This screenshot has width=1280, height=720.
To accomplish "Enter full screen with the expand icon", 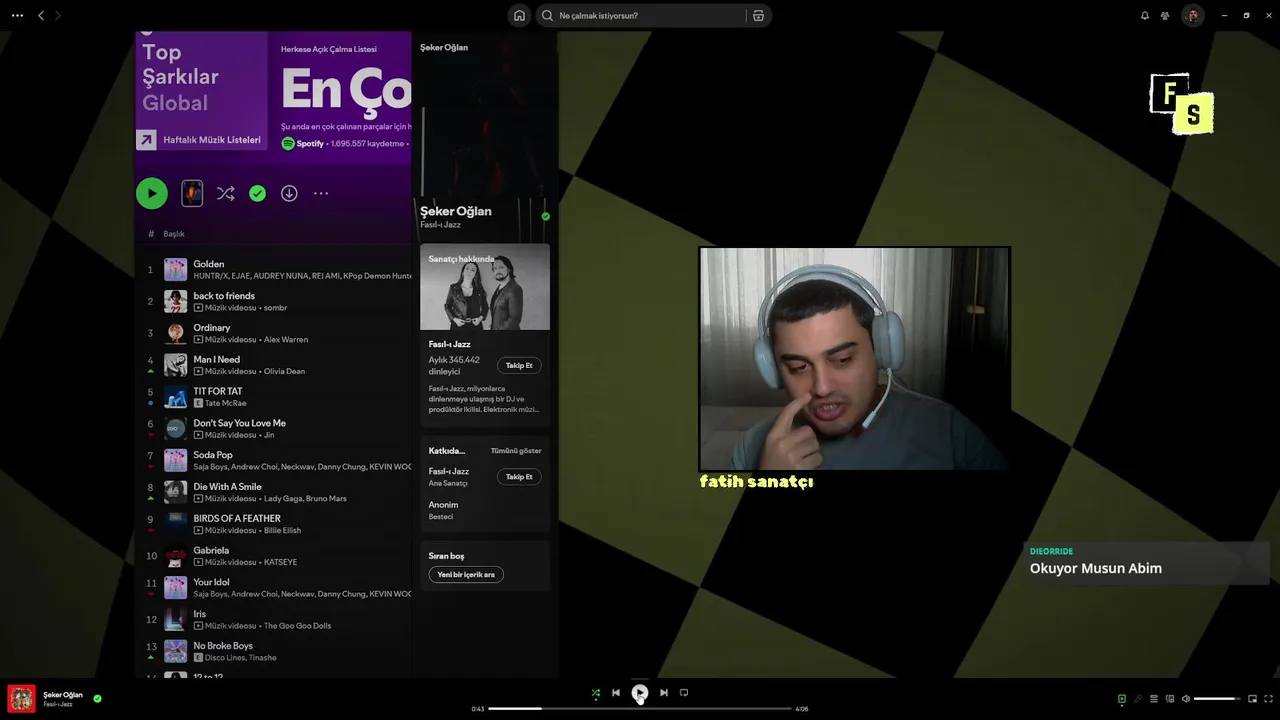I will pos(1269,699).
